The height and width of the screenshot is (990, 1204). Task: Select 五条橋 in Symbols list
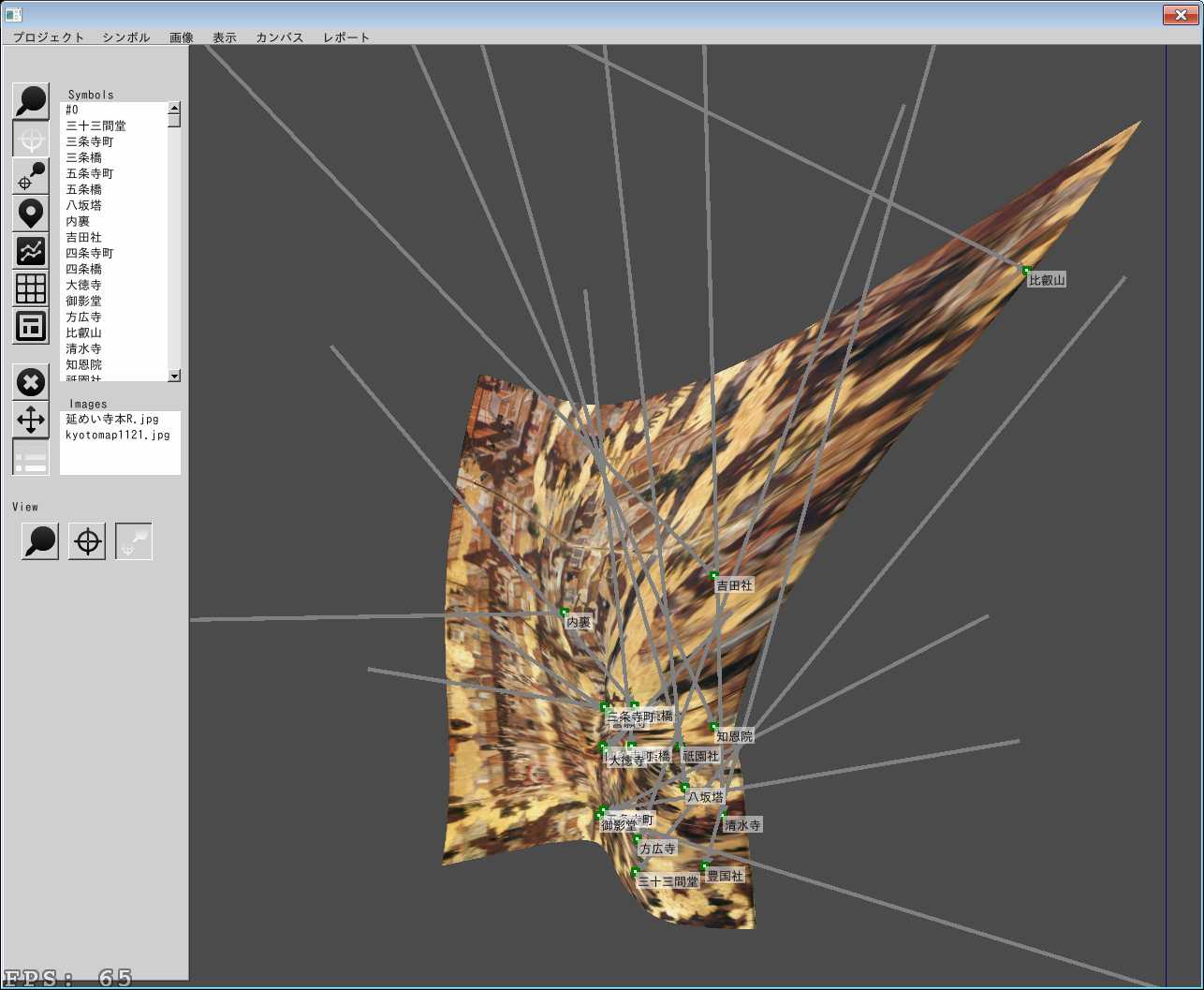(x=113, y=189)
